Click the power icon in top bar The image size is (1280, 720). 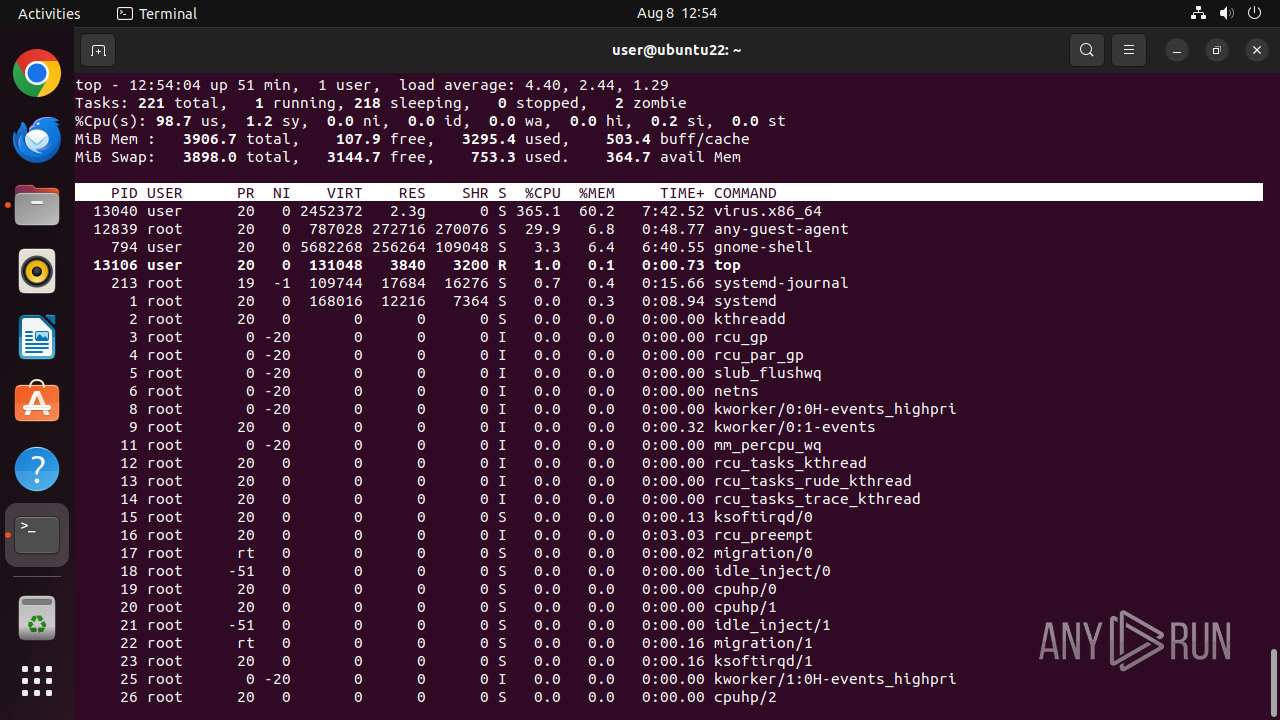pos(1254,13)
